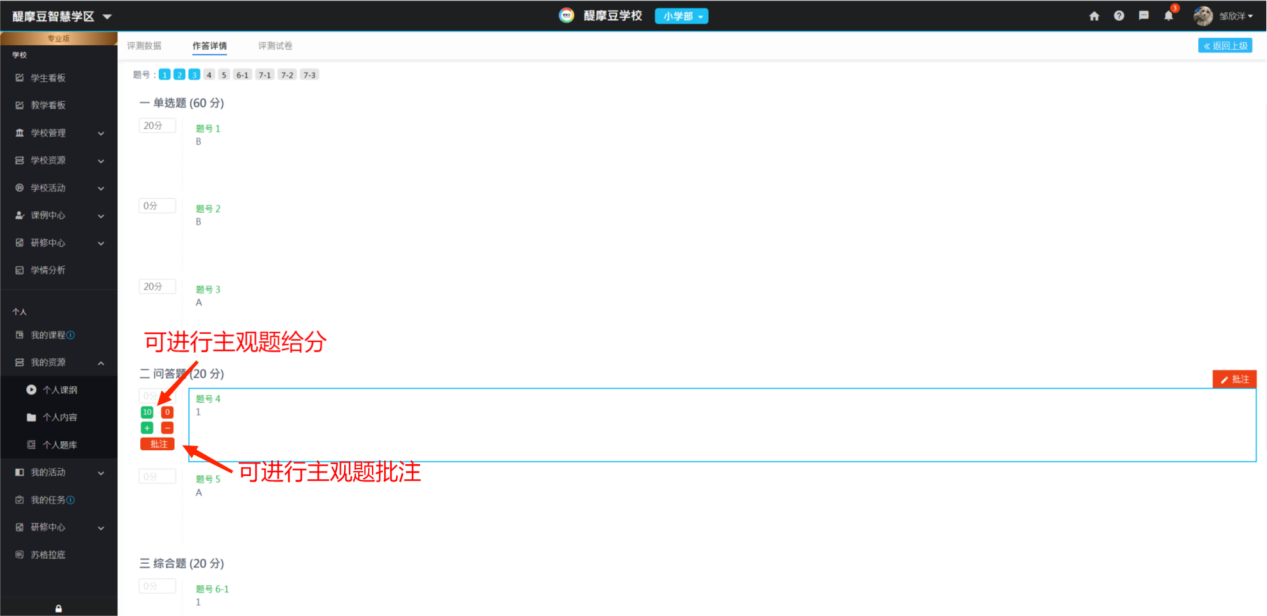This screenshot has width=1267, height=616.
Task: Open 个人课纲 in sidebar
Action: 59,390
